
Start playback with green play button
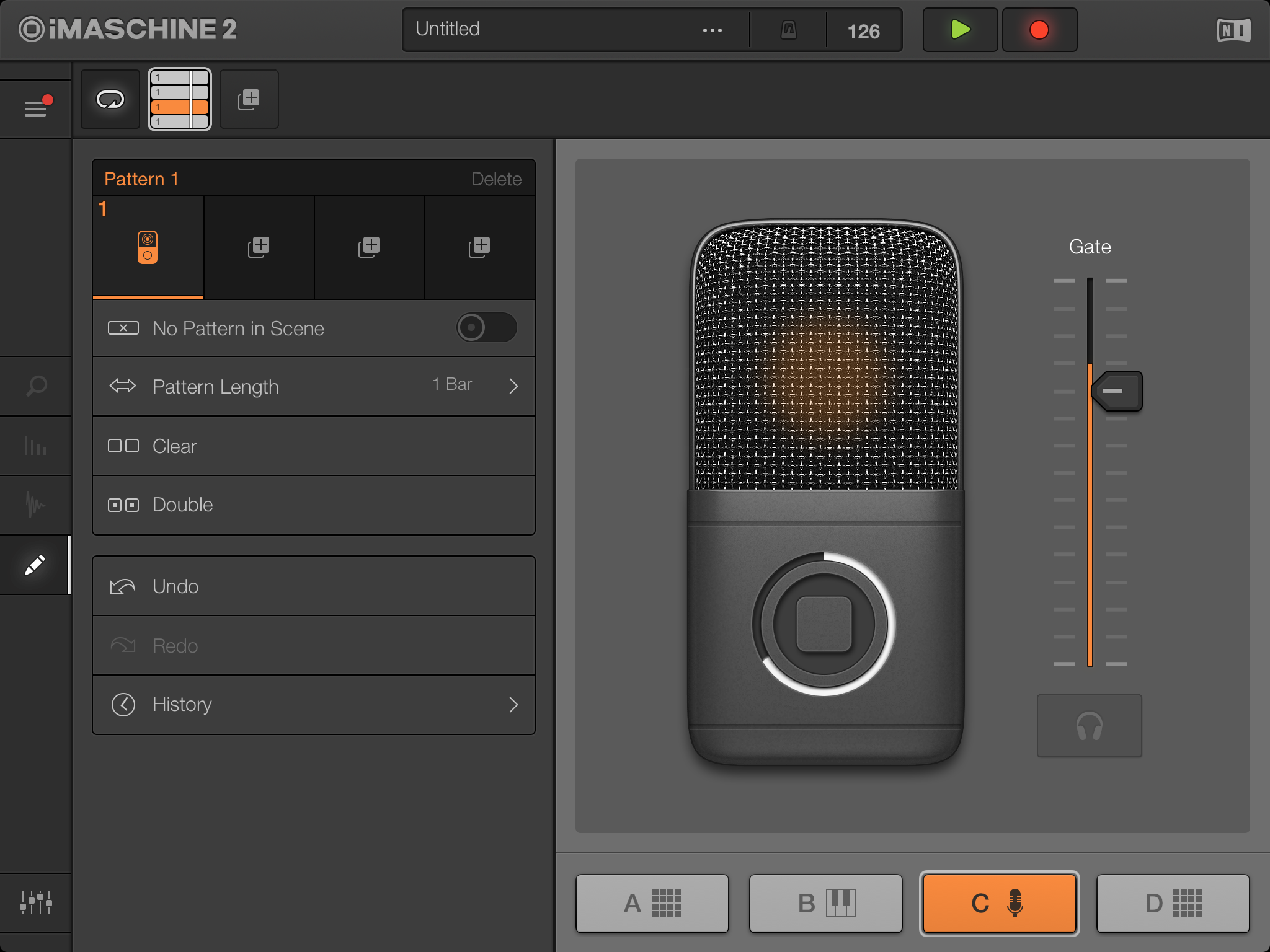point(960,30)
